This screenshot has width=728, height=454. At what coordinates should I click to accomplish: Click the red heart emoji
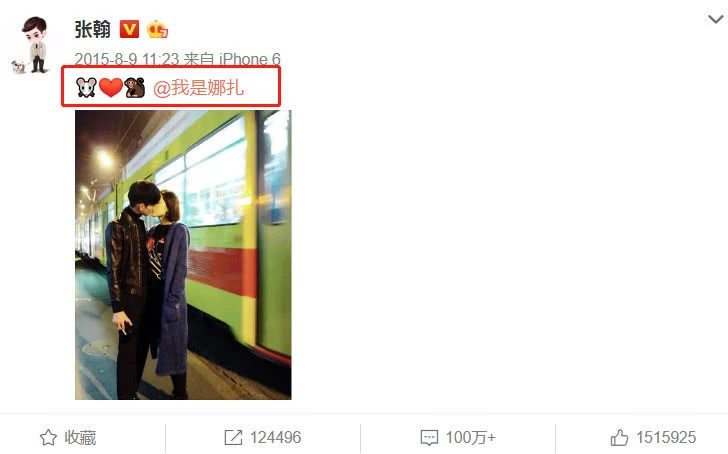pyautogui.click(x=110, y=87)
